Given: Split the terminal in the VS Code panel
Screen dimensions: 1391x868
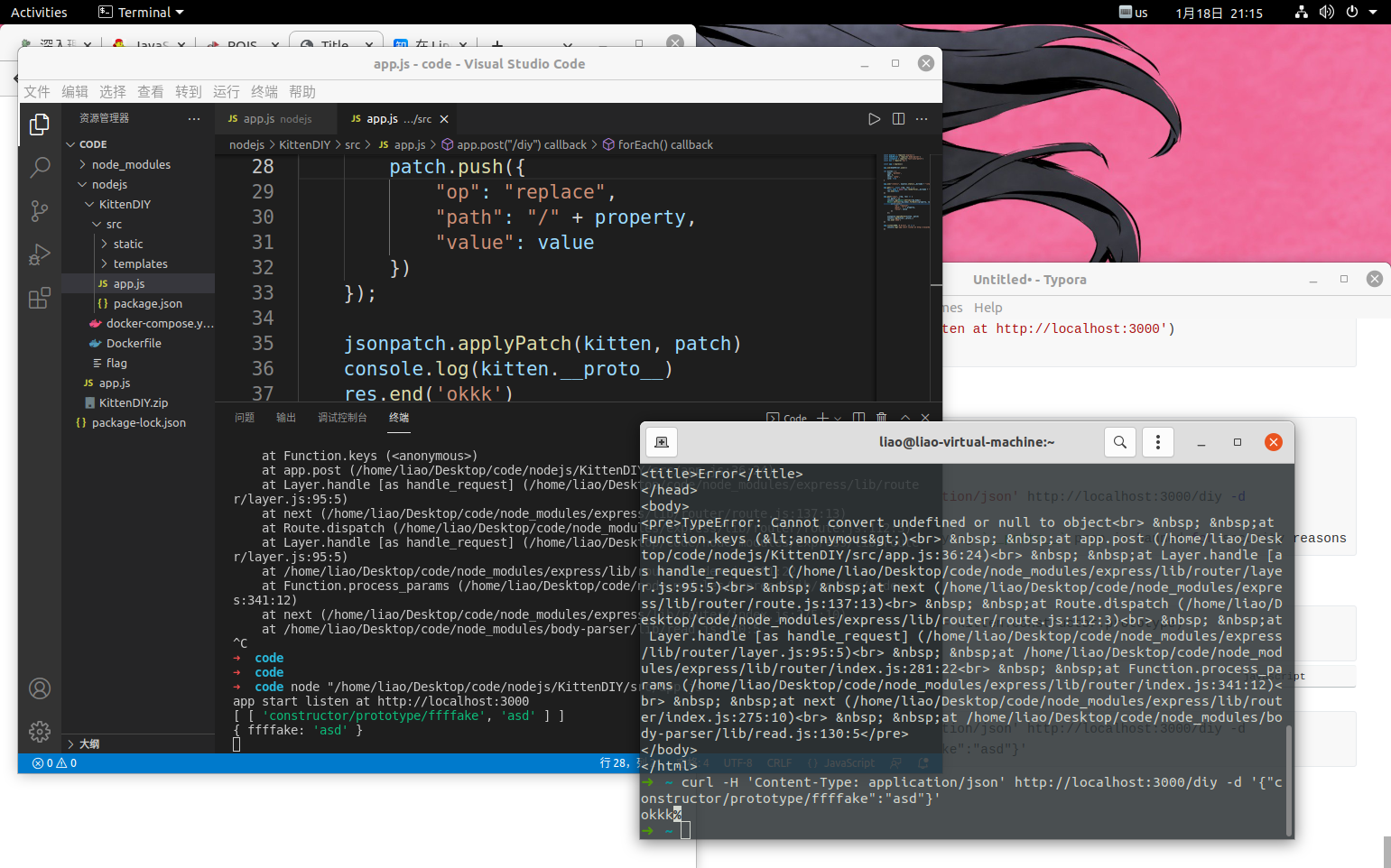Looking at the screenshot, I should tap(858, 418).
